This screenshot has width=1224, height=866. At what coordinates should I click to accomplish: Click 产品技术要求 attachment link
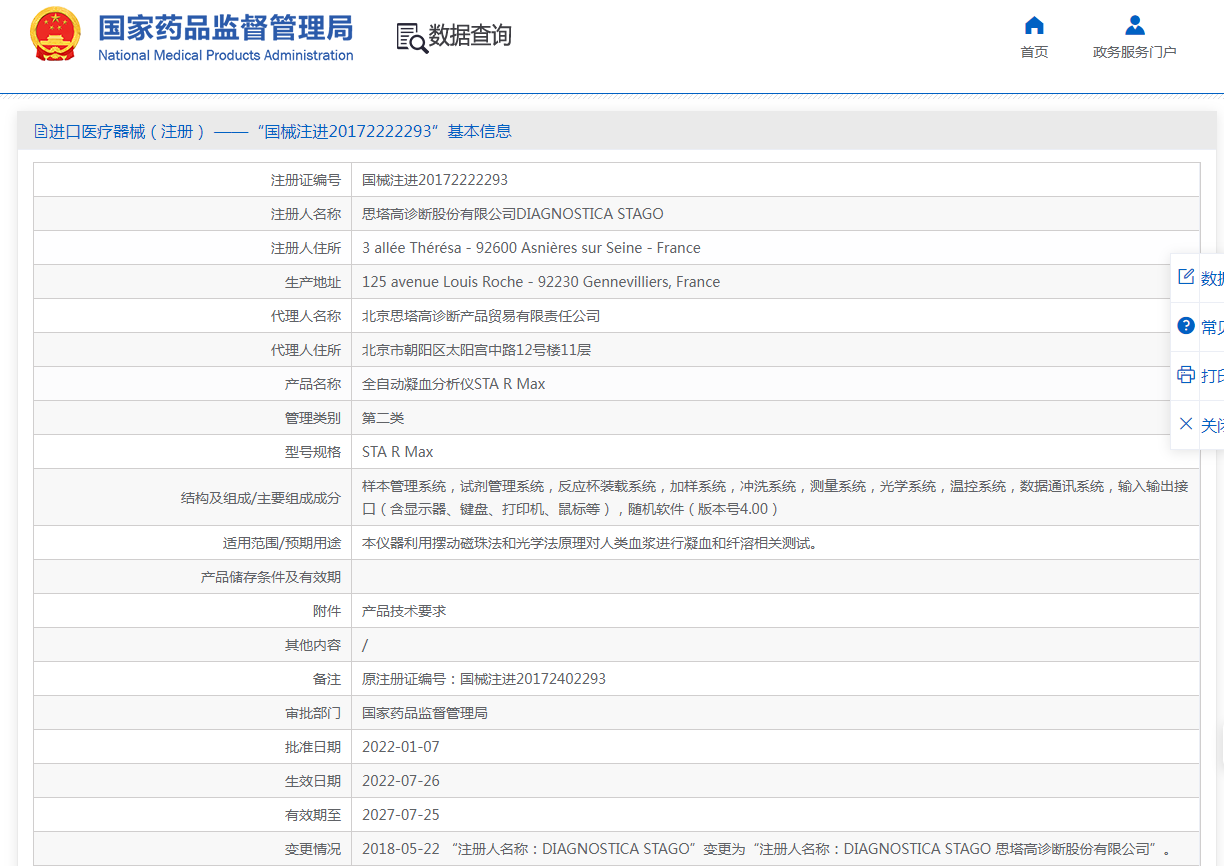tap(404, 611)
